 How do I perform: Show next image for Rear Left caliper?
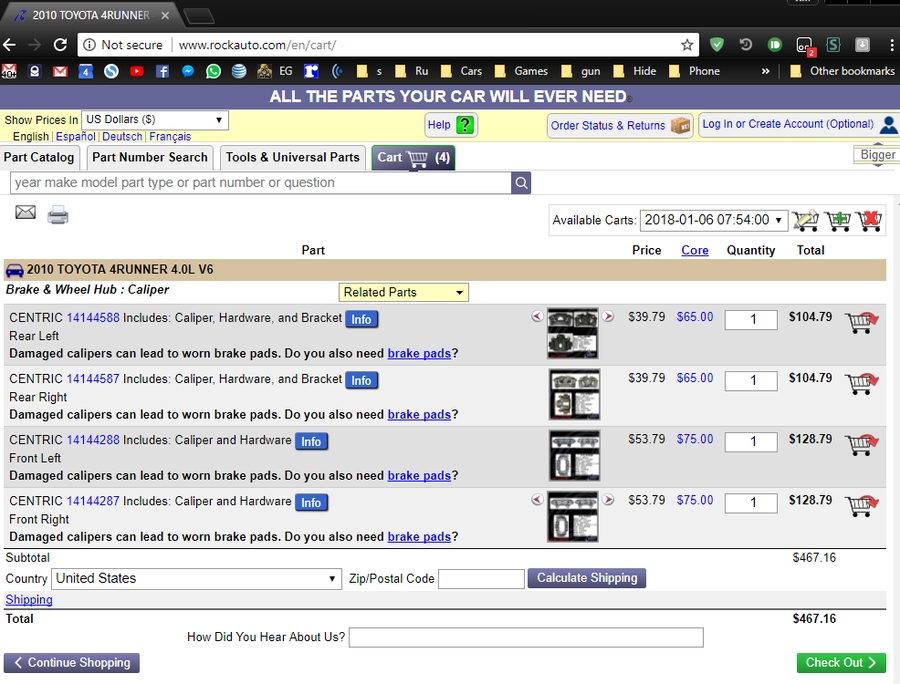[x=608, y=317]
